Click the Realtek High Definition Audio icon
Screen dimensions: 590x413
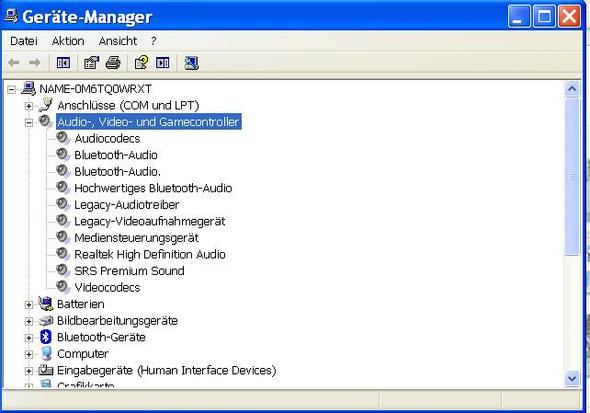pos(63,254)
